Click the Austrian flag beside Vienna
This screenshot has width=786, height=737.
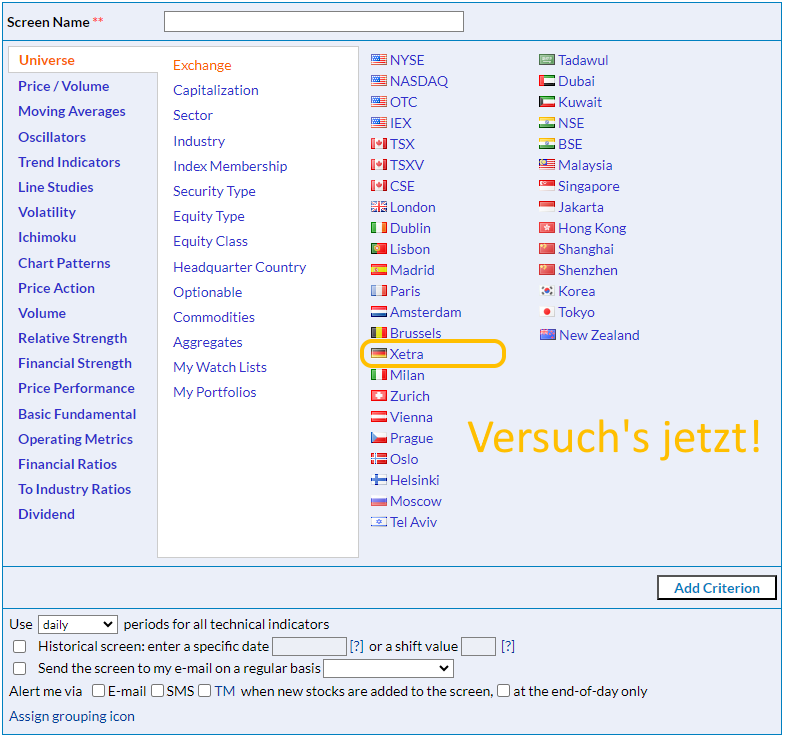[378, 417]
